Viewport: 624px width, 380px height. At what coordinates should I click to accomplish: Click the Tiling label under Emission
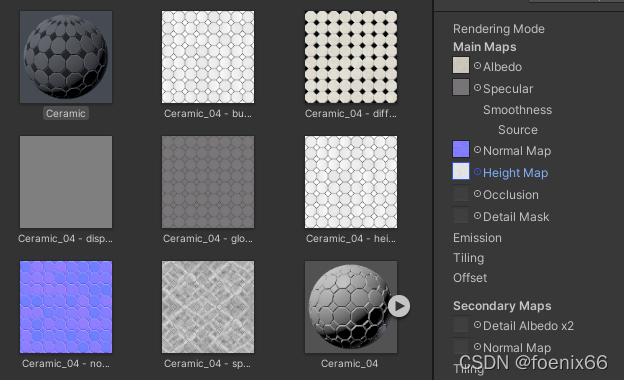coord(468,258)
